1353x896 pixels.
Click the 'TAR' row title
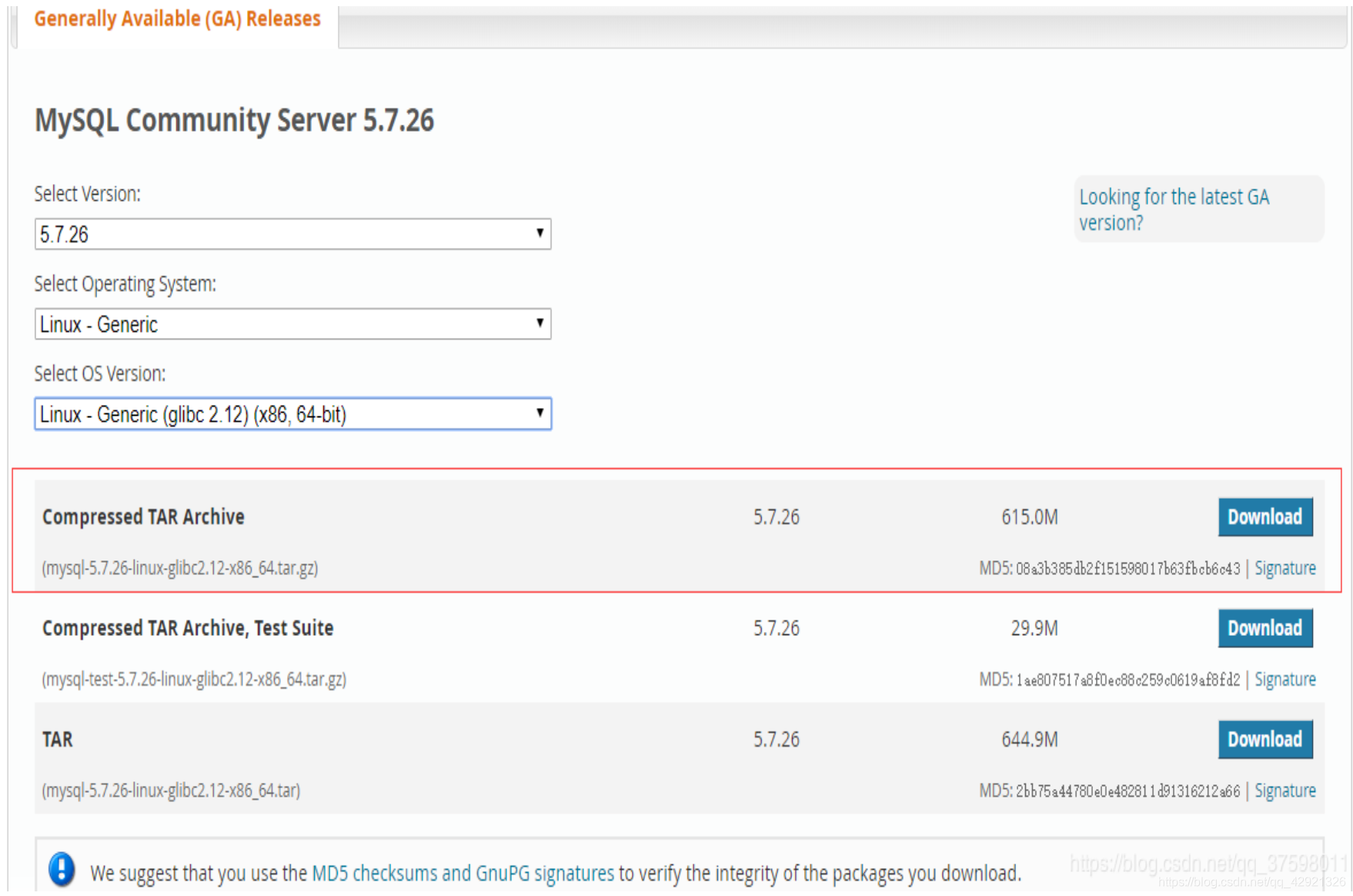click(x=58, y=740)
